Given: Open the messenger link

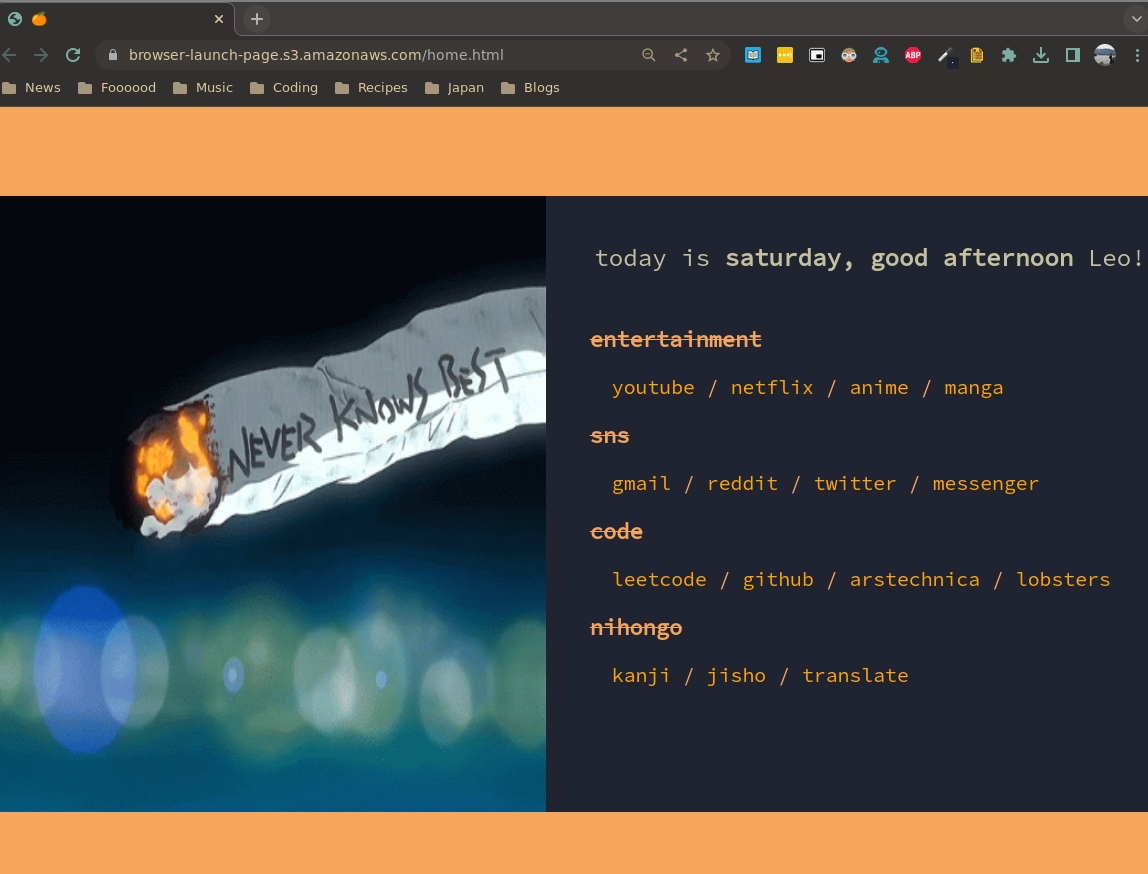Looking at the screenshot, I should pos(985,484).
